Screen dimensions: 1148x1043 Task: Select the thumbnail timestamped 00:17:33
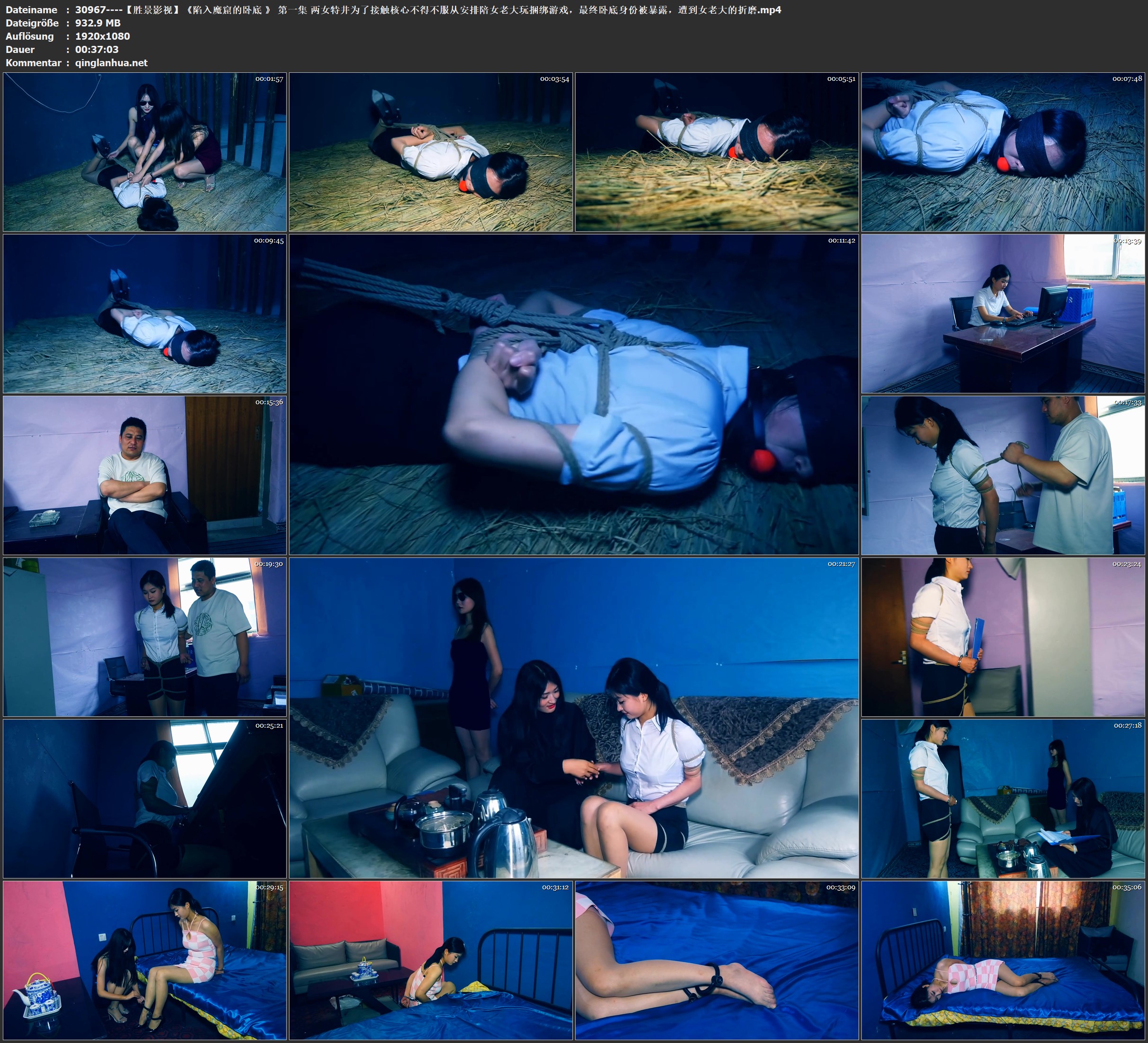click(1003, 475)
